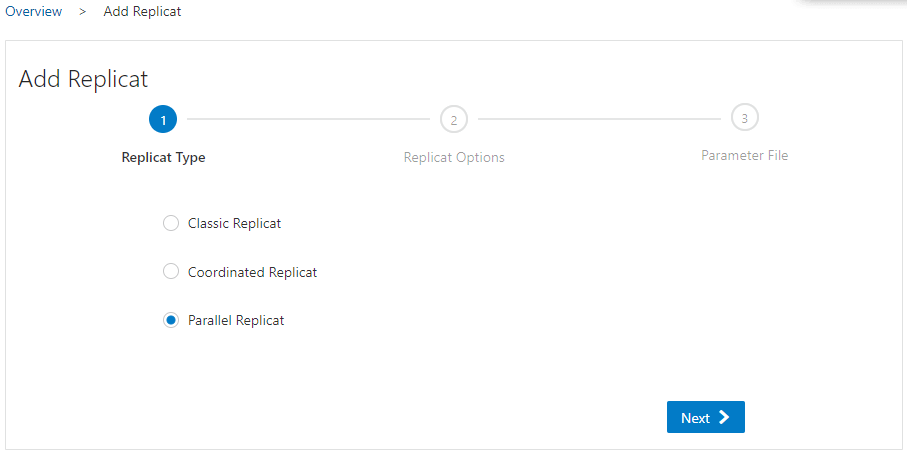The height and width of the screenshot is (452, 907).
Task: Click the Parallel Replicat text label
Action: coord(236,320)
